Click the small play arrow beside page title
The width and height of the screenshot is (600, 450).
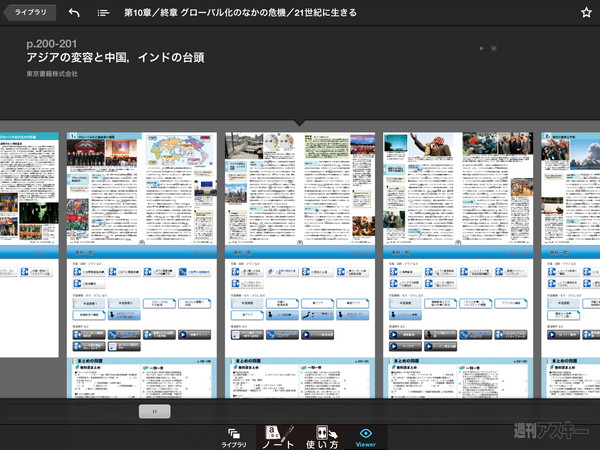[x=482, y=47]
